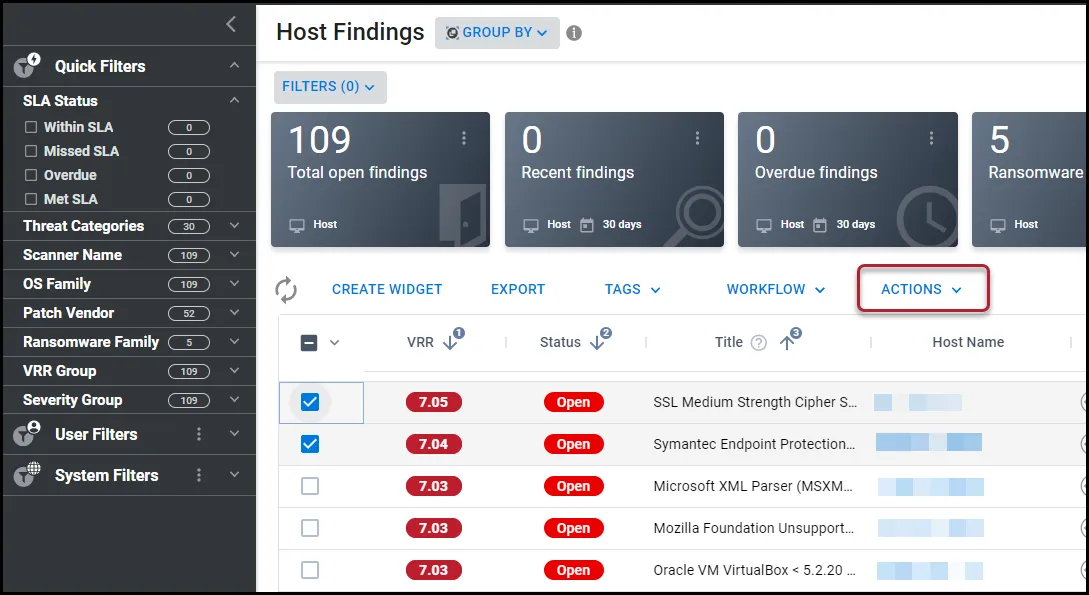Check the Met SLA filter
The height and width of the screenshot is (595, 1089).
point(31,199)
